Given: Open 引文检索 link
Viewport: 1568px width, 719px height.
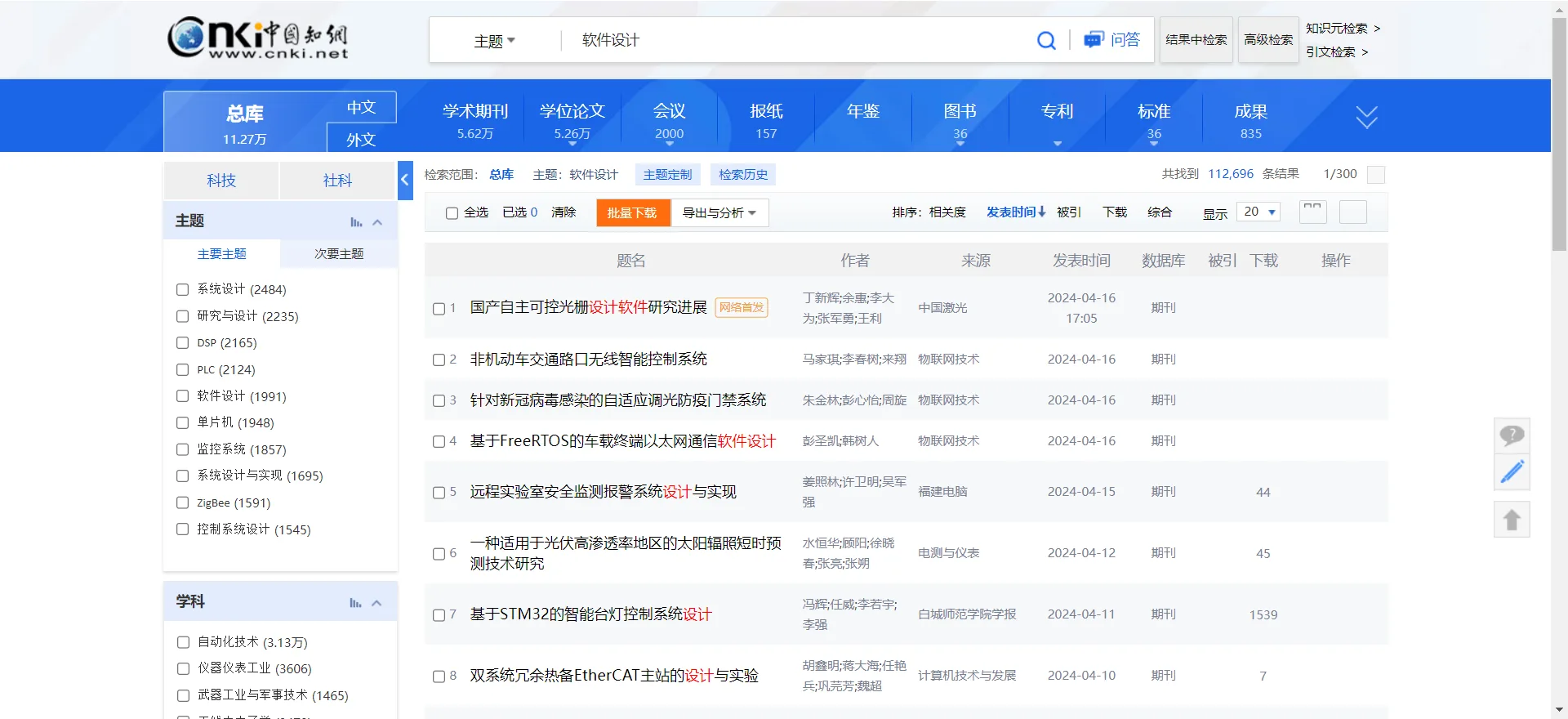Looking at the screenshot, I should coord(1337,51).
